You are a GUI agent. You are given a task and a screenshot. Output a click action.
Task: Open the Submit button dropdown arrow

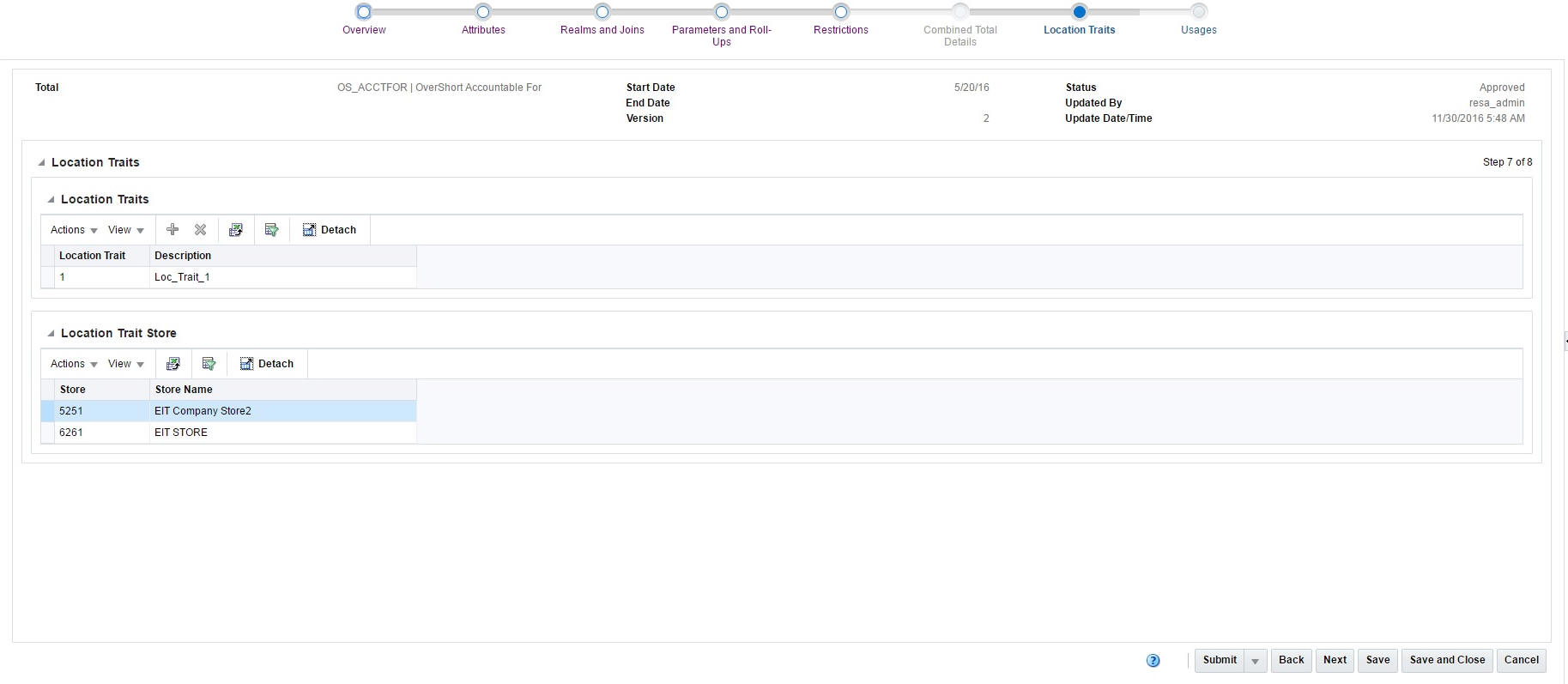click(x=1255, y=661)
